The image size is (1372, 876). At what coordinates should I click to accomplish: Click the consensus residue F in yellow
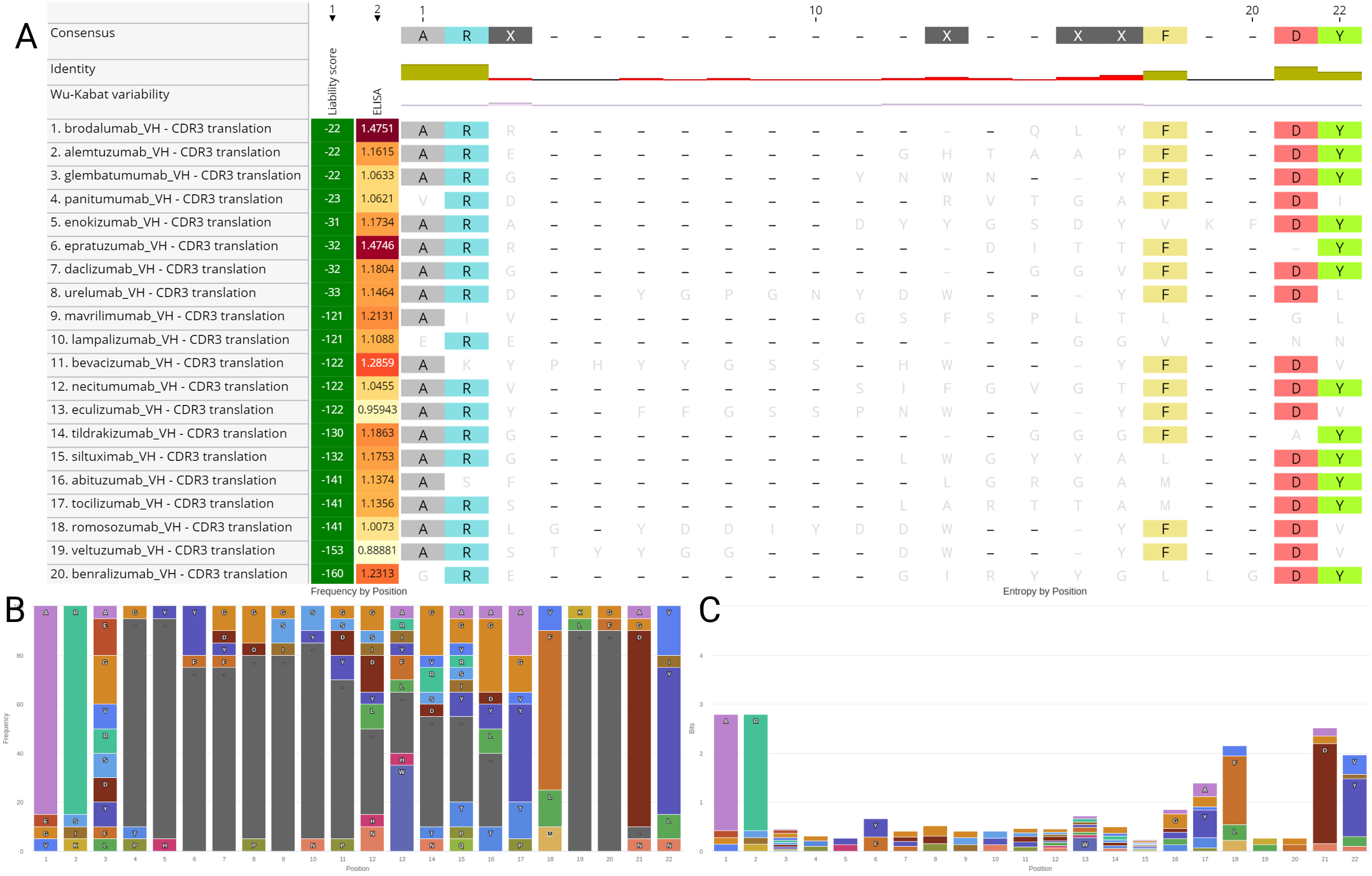point(1165,36)
